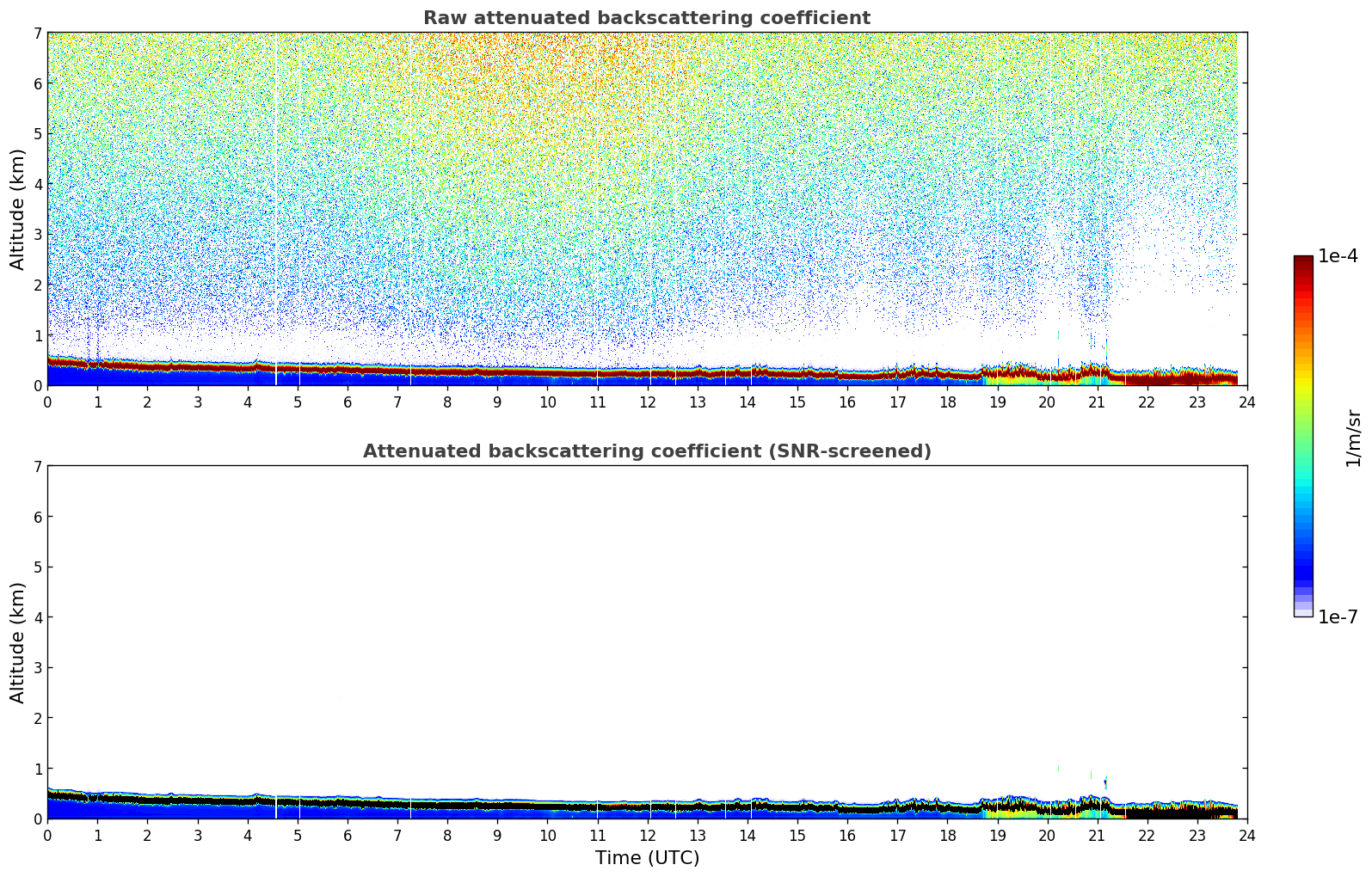
Task: Click the rainbow colorbar gradient
Action: [x=1303, y=436]
